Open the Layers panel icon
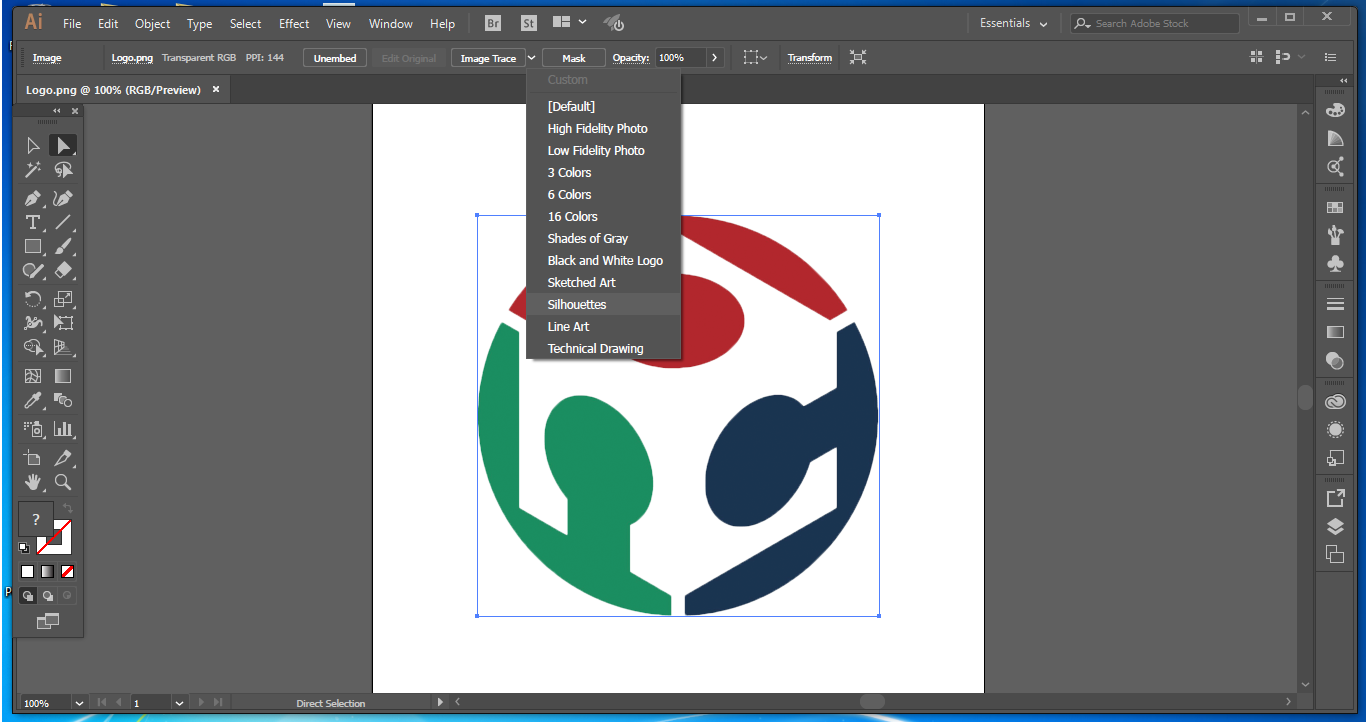This screenshot has width=1366, height=722. (x=1335, y=527)
